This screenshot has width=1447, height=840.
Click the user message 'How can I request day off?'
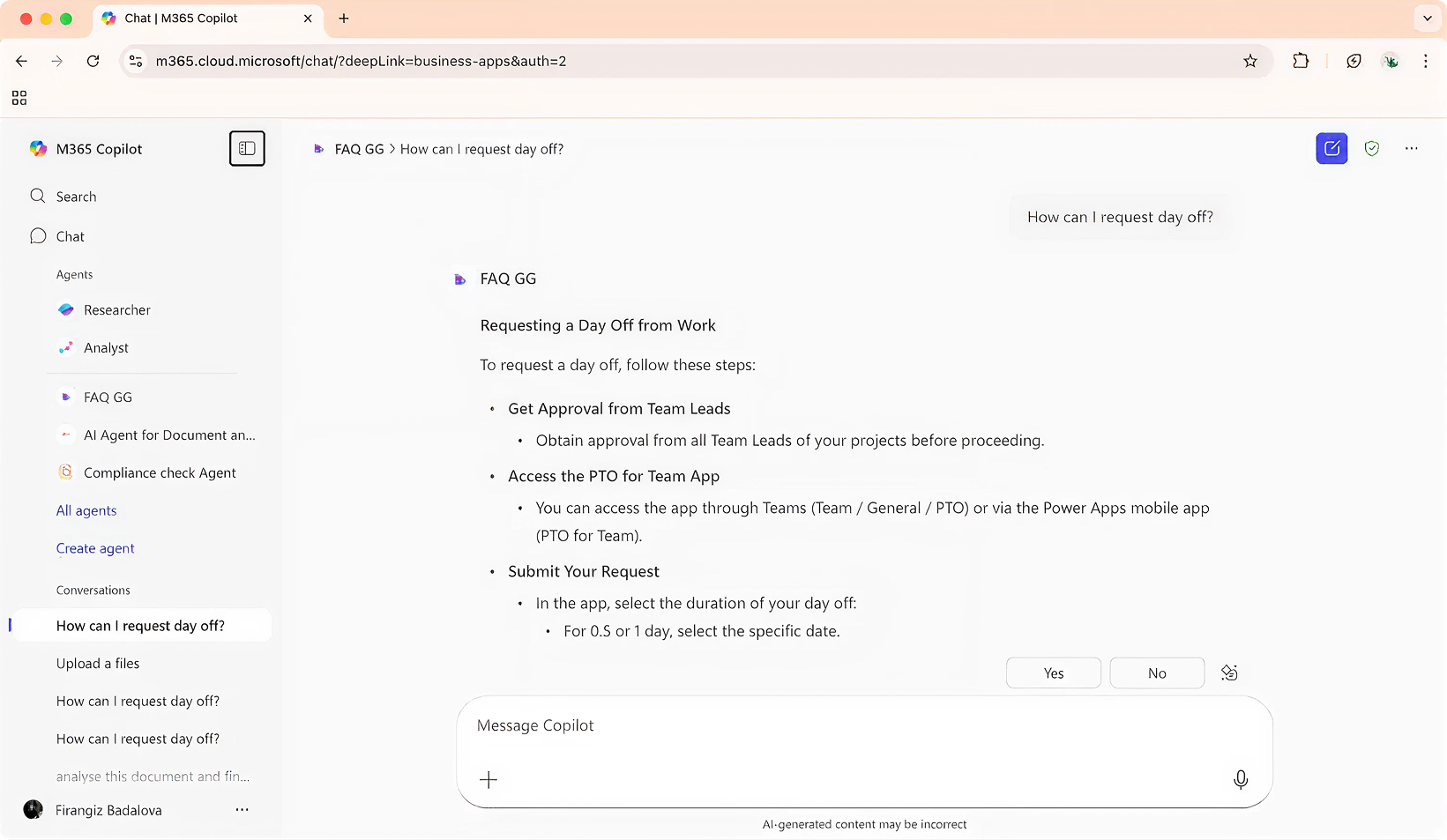tap(1120, 218)
